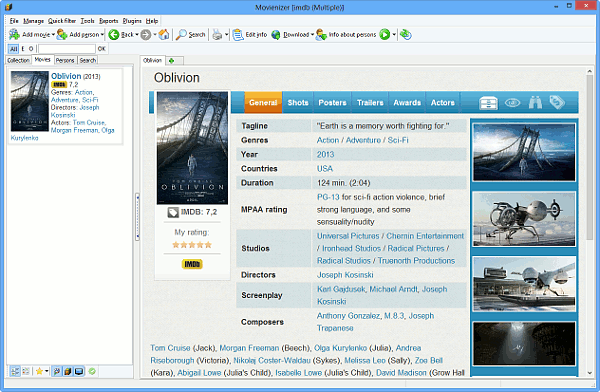This screenshot has height=392, width=600.
Task: Open the Manage menu
Action: click(33, 21)
